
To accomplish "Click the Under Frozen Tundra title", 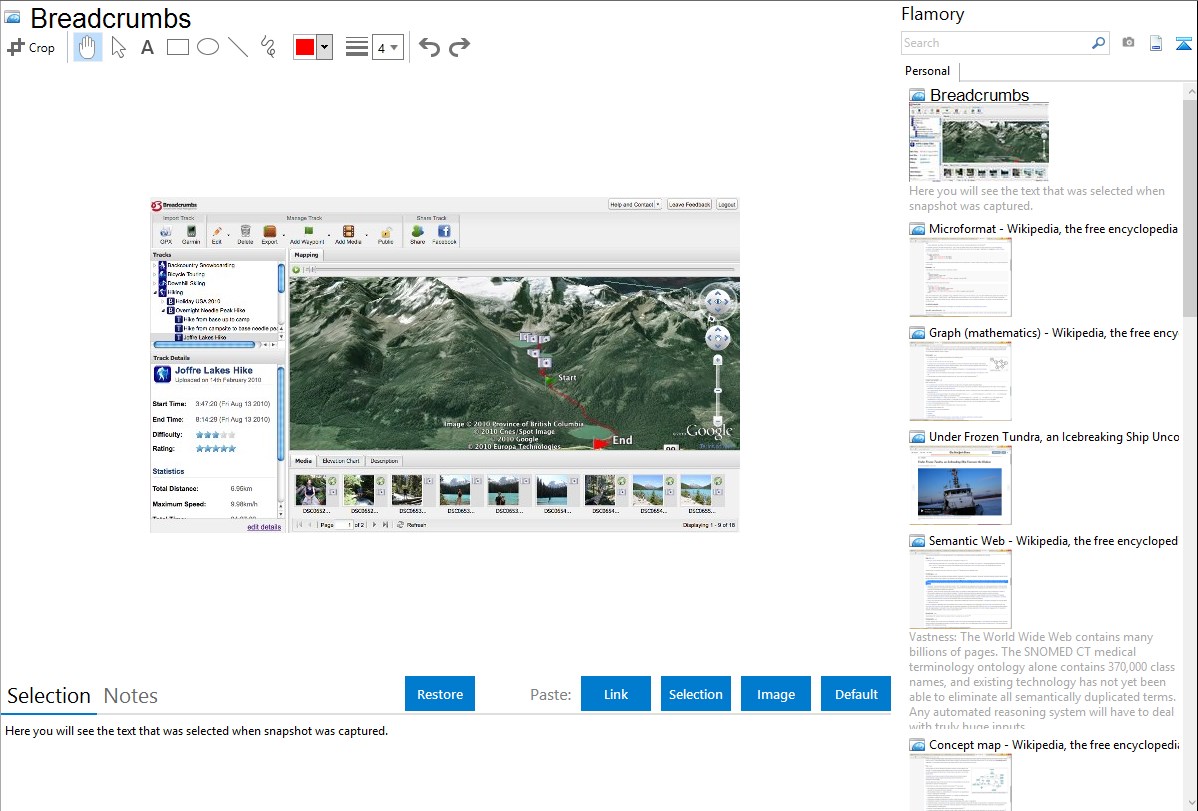I will point(1054,437).
